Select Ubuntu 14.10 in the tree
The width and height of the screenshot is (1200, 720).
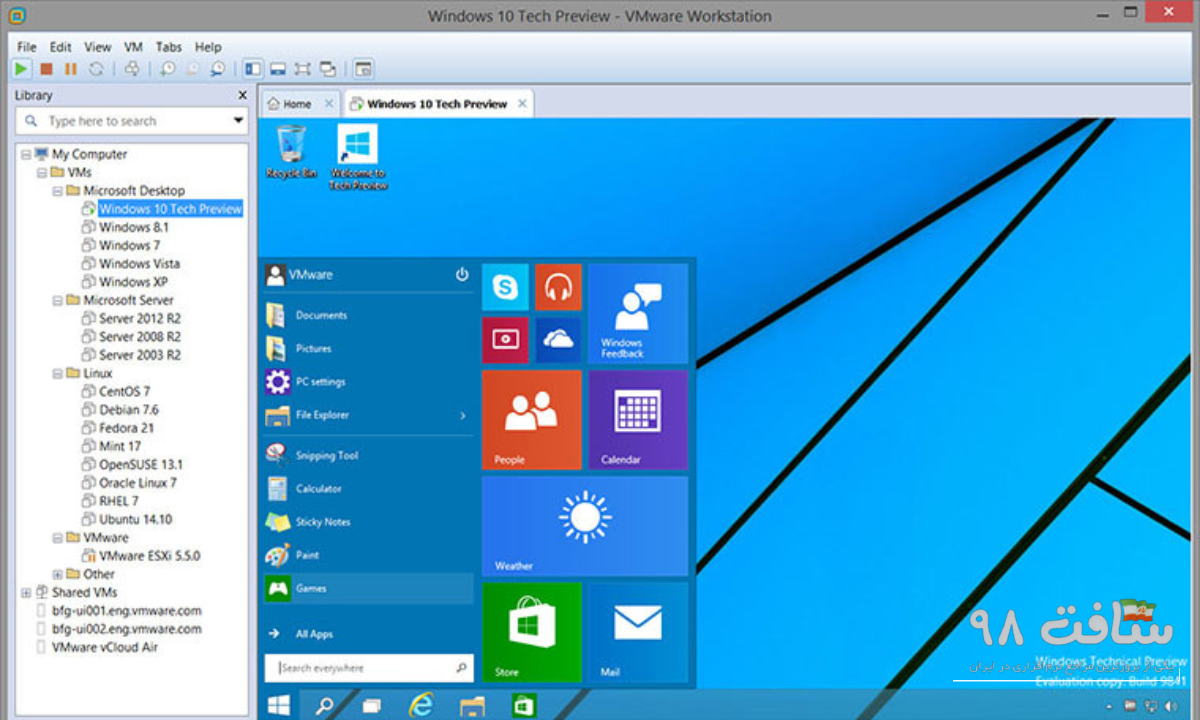coord(135,519)
